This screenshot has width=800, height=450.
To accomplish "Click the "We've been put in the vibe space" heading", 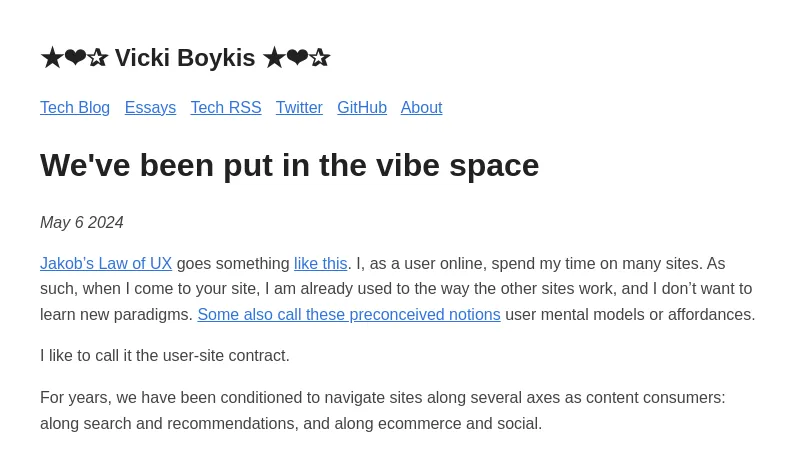I will [289, 165].
